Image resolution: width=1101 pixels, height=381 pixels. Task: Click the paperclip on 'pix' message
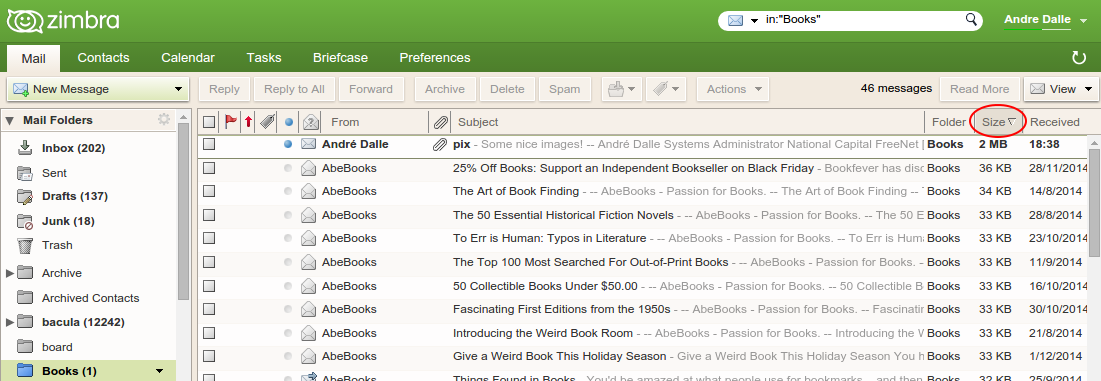(x=440, y=145)
